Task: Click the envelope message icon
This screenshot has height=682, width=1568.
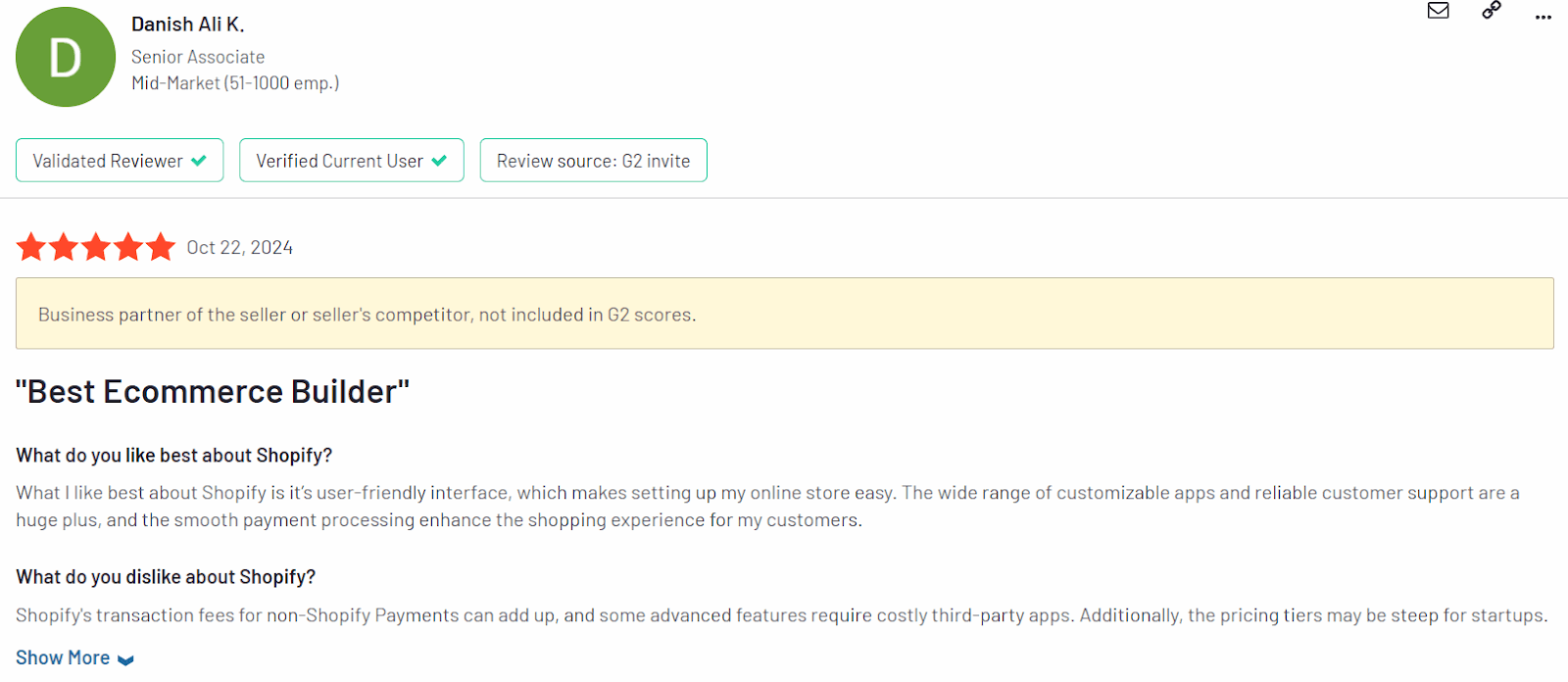Action: [x=1438, y=11]
